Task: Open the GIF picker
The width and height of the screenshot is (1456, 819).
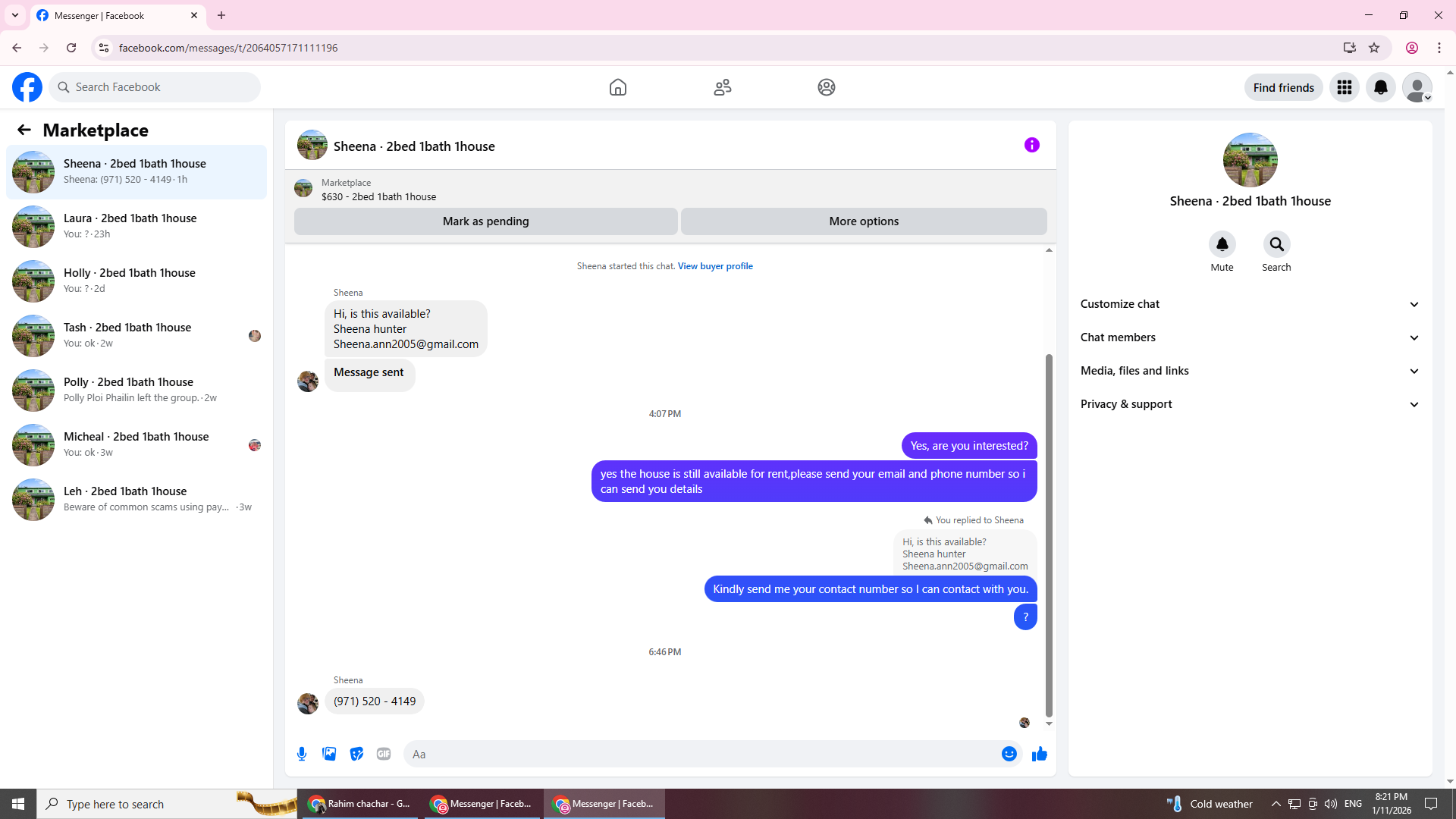Action: 384,754
